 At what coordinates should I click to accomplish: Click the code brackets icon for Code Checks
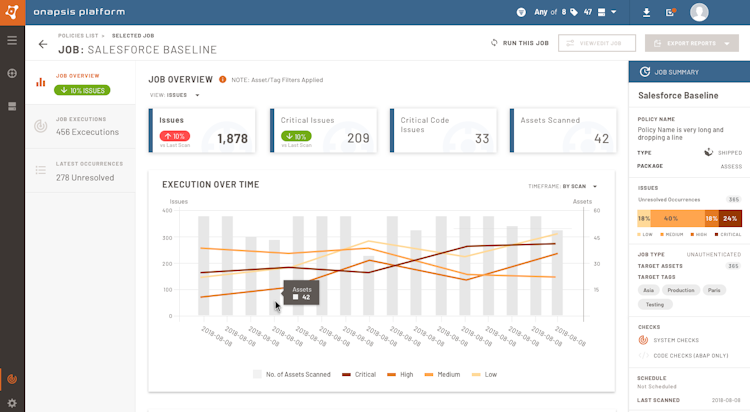pos(643,356)
